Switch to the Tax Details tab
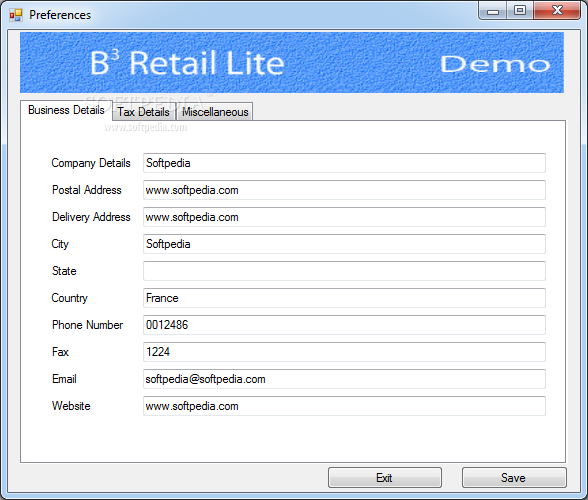This screenshot has height=500, width=588. (x=144, y=112)
